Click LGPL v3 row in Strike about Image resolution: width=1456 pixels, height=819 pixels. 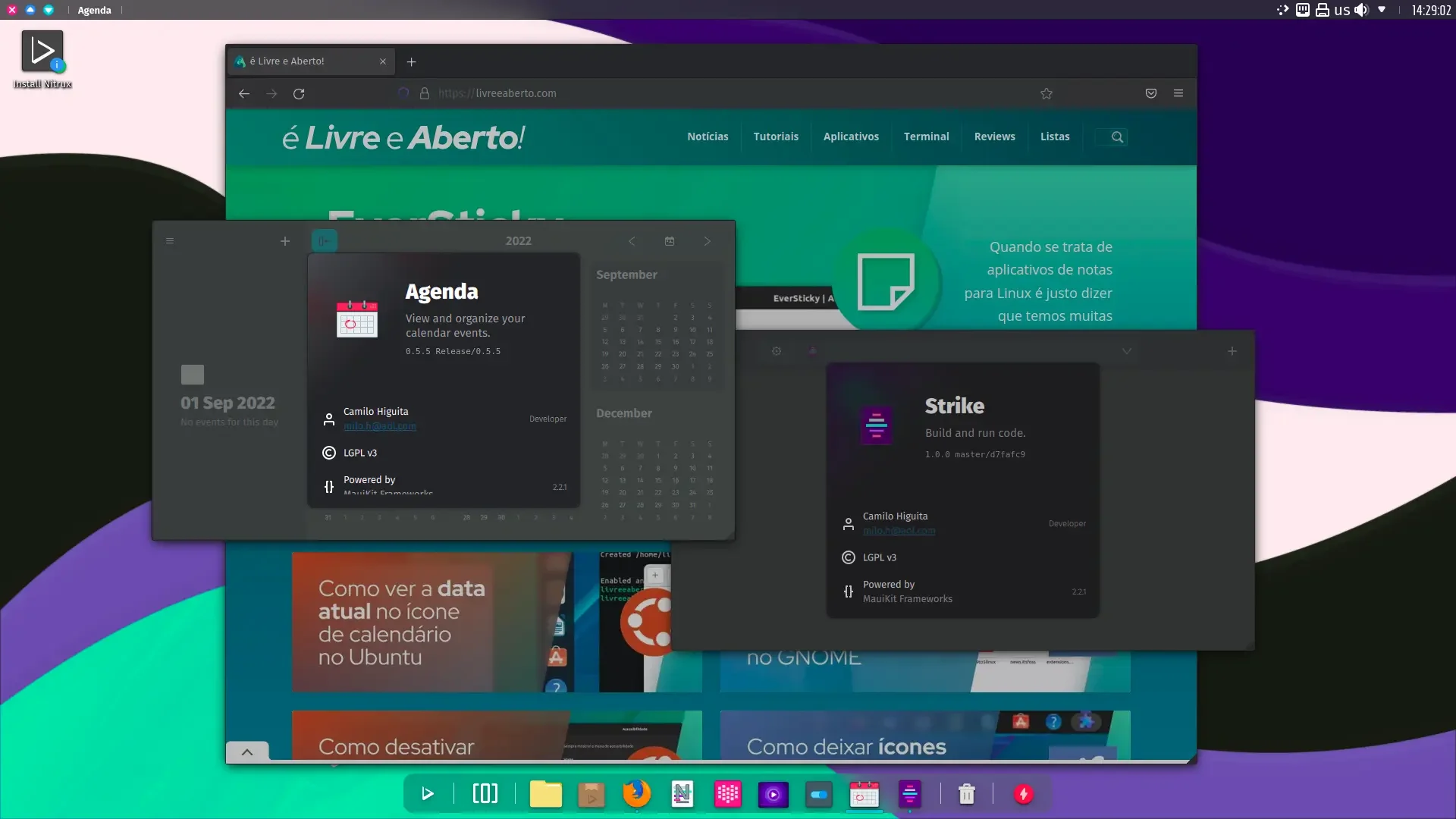(x=963, y=557)
